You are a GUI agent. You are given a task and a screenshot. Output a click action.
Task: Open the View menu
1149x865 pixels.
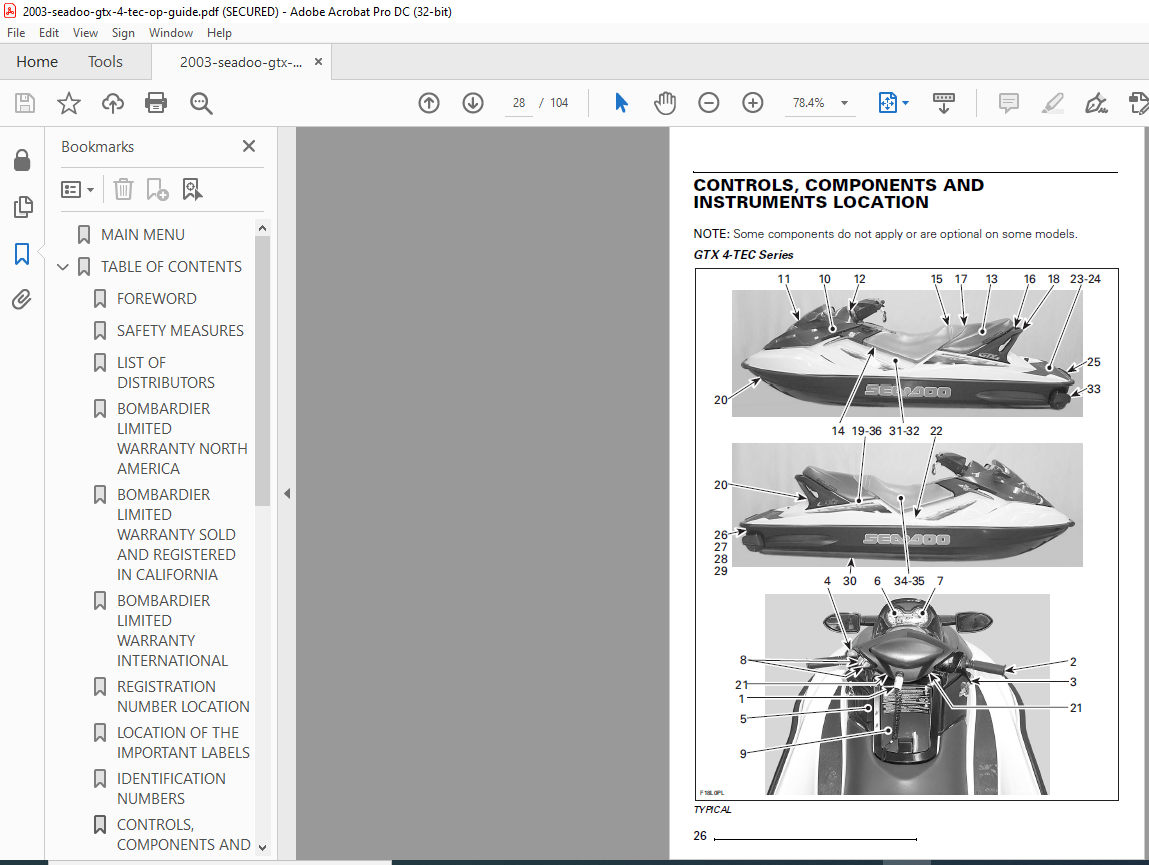[x=85, y=33]
